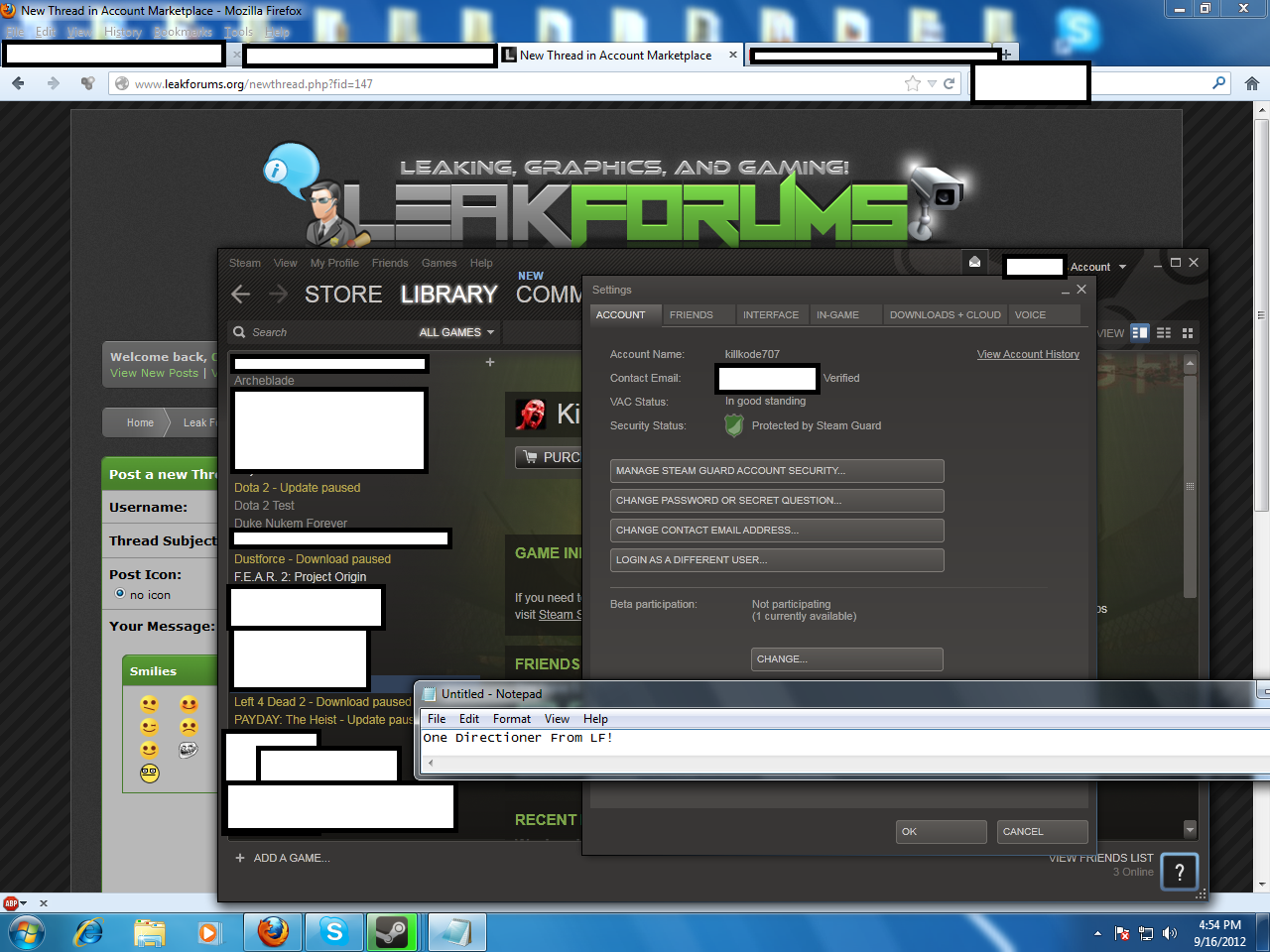Open the File menu in Notepad

pyautogui.click(x=437, y=719)
